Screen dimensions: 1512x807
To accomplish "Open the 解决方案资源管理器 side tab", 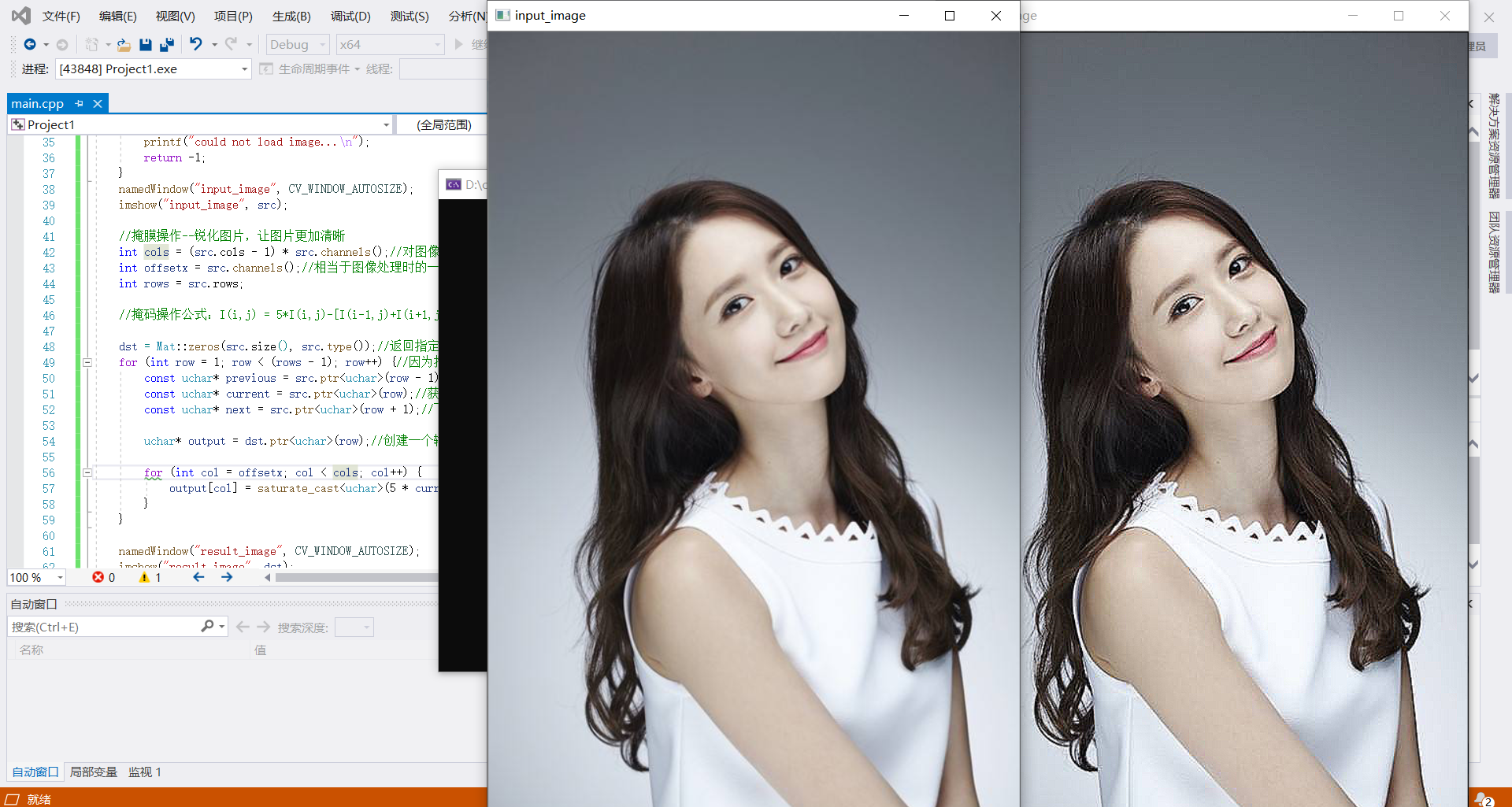I will (x=1493, y=146).
